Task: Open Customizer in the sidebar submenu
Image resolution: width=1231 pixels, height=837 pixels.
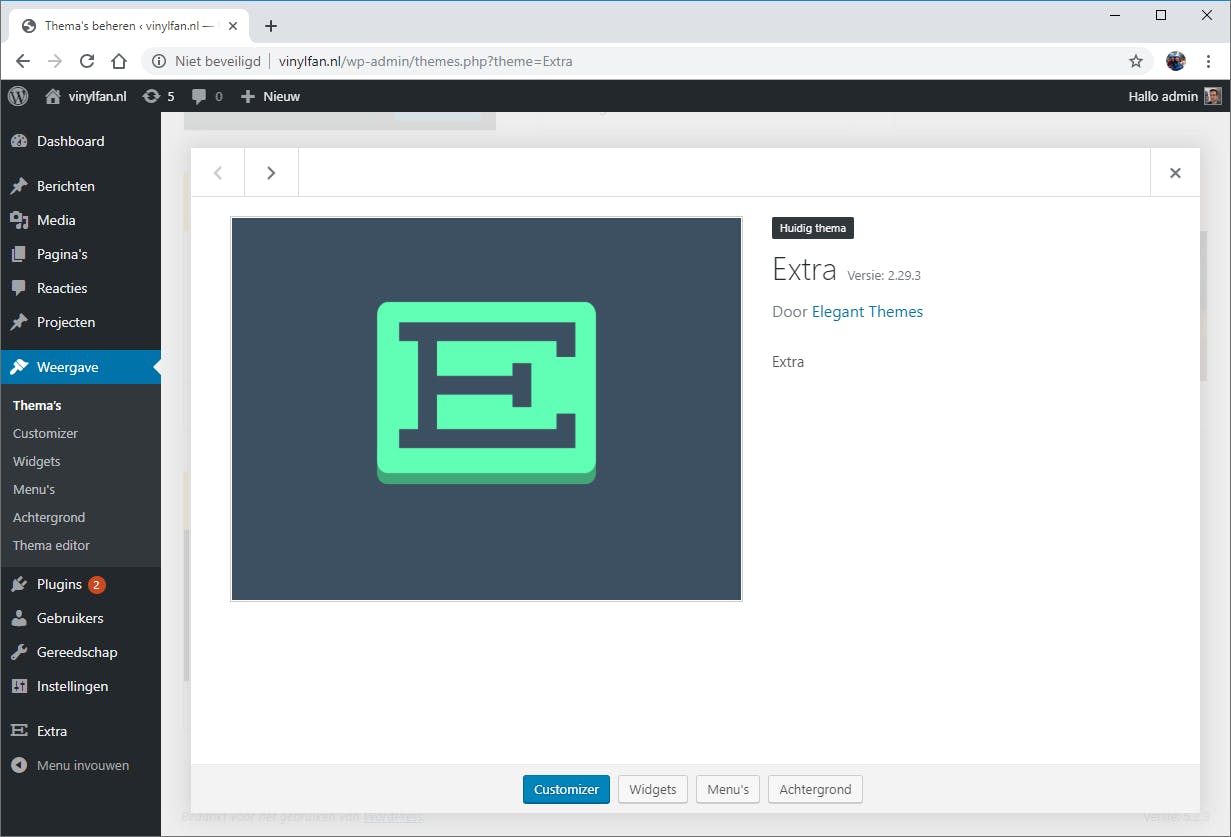Action: pos(45,433)
